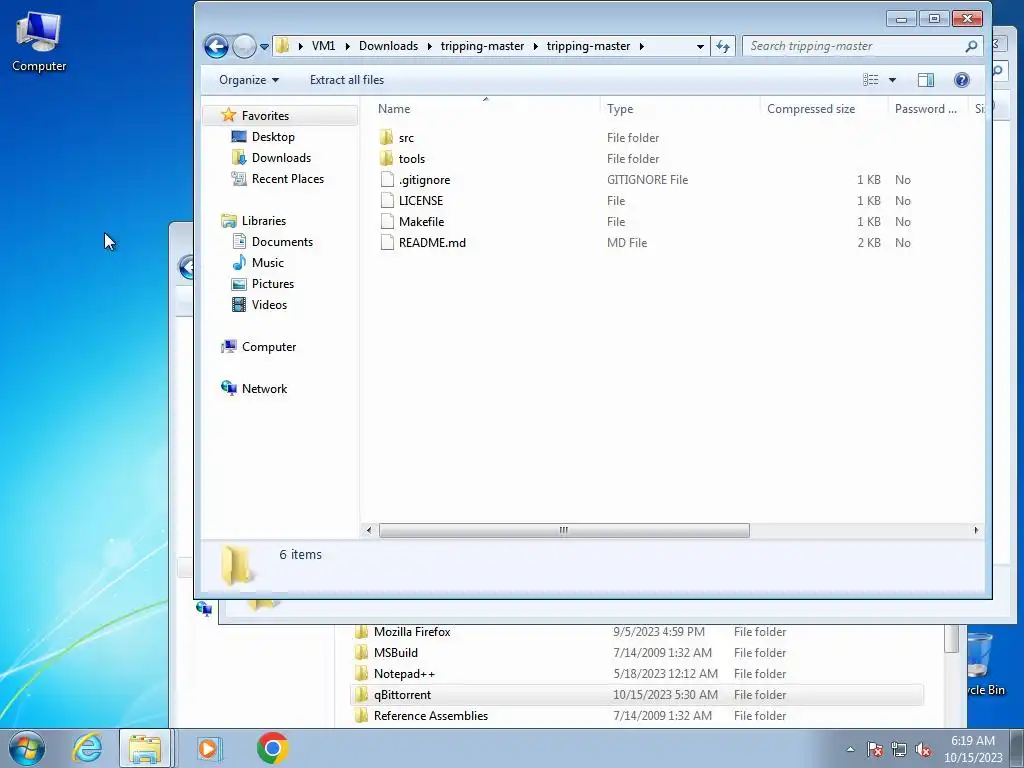The height and width of the screenshot is (768, 1024).
Task: Click Extract all files
Action: tap(347, 80)
